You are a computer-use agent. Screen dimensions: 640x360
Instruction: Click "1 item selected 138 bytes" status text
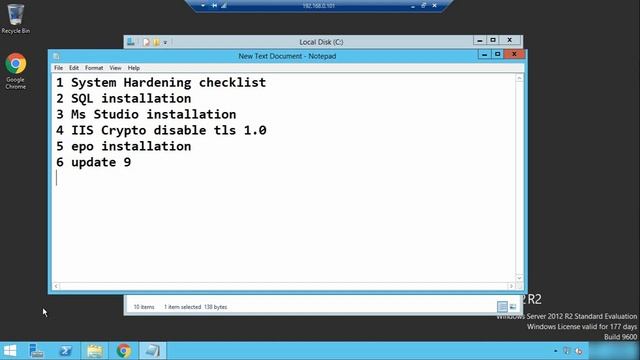(196, 307)
